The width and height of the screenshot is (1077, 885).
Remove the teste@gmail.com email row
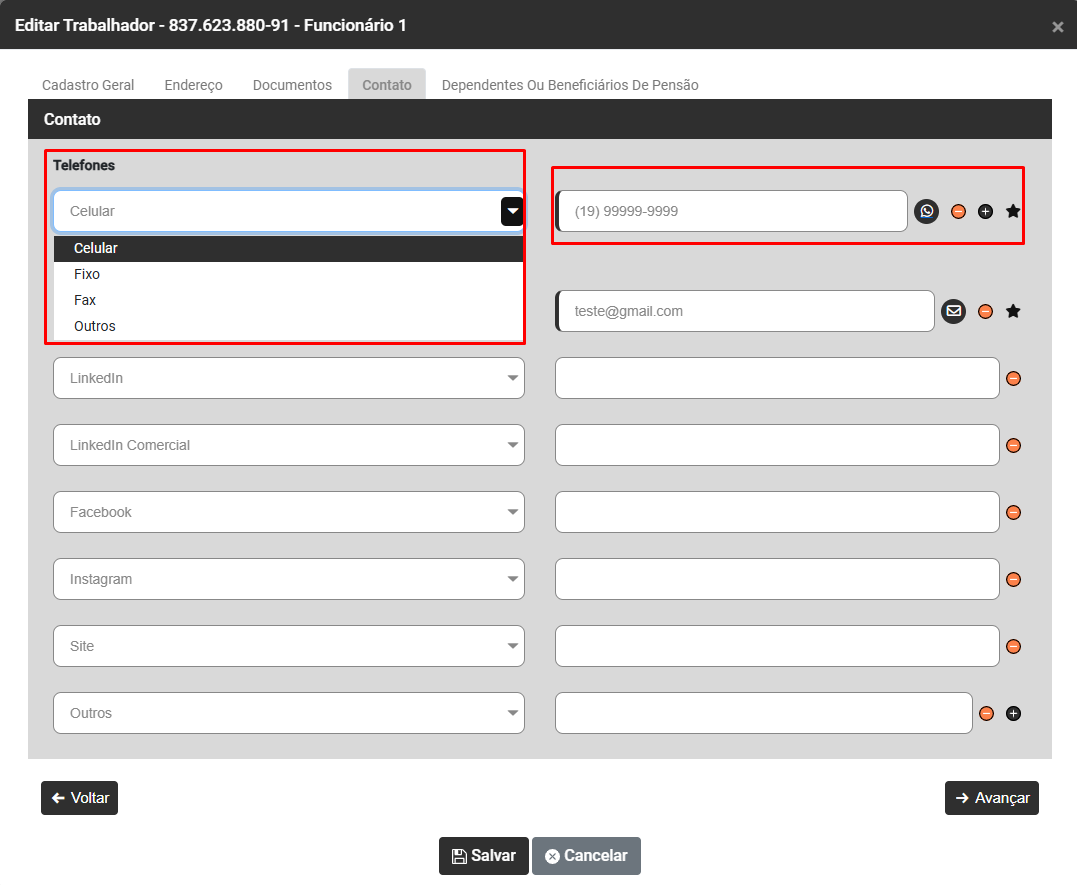985,311
